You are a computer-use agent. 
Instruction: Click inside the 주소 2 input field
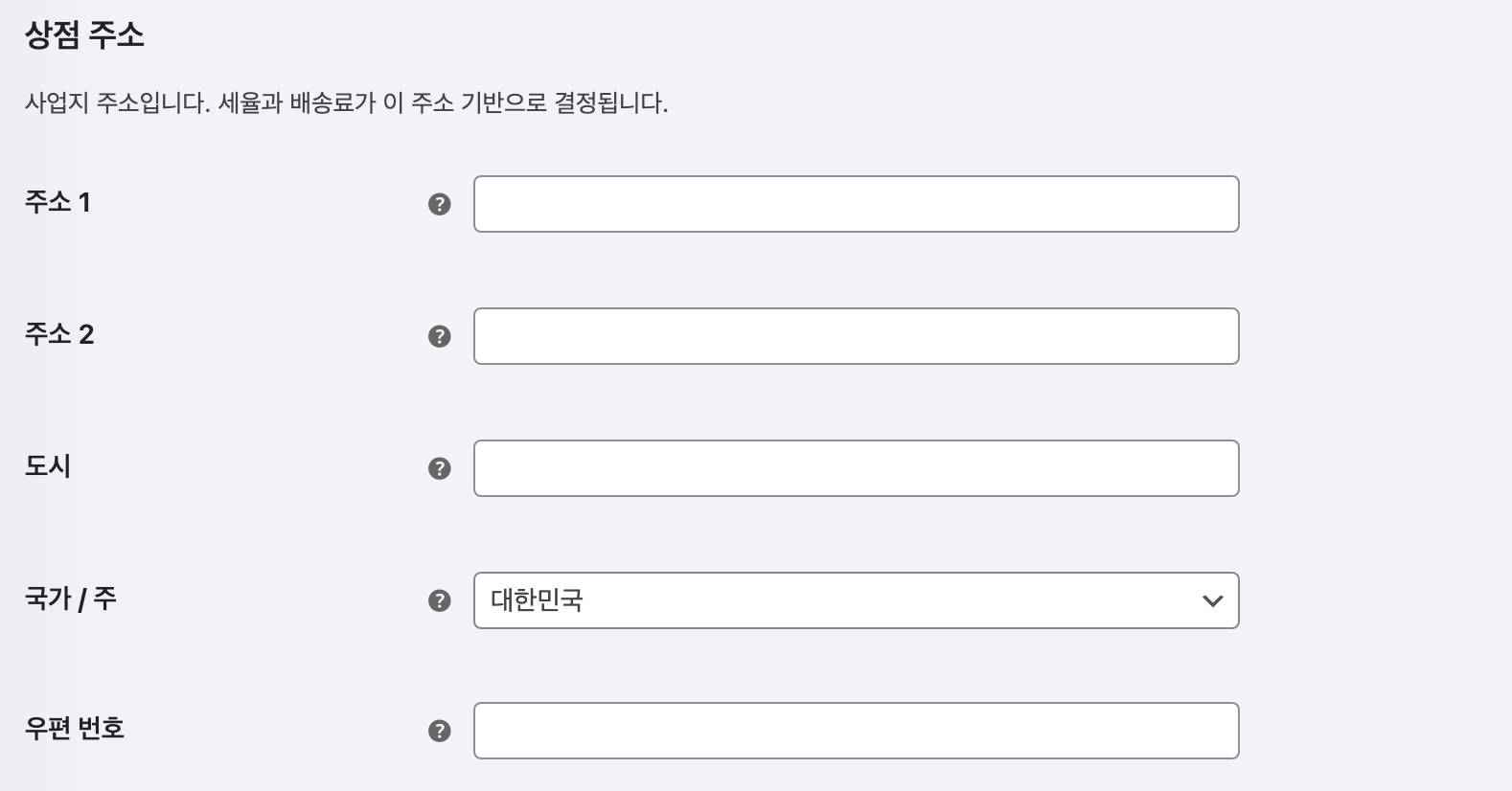(856, 336)
